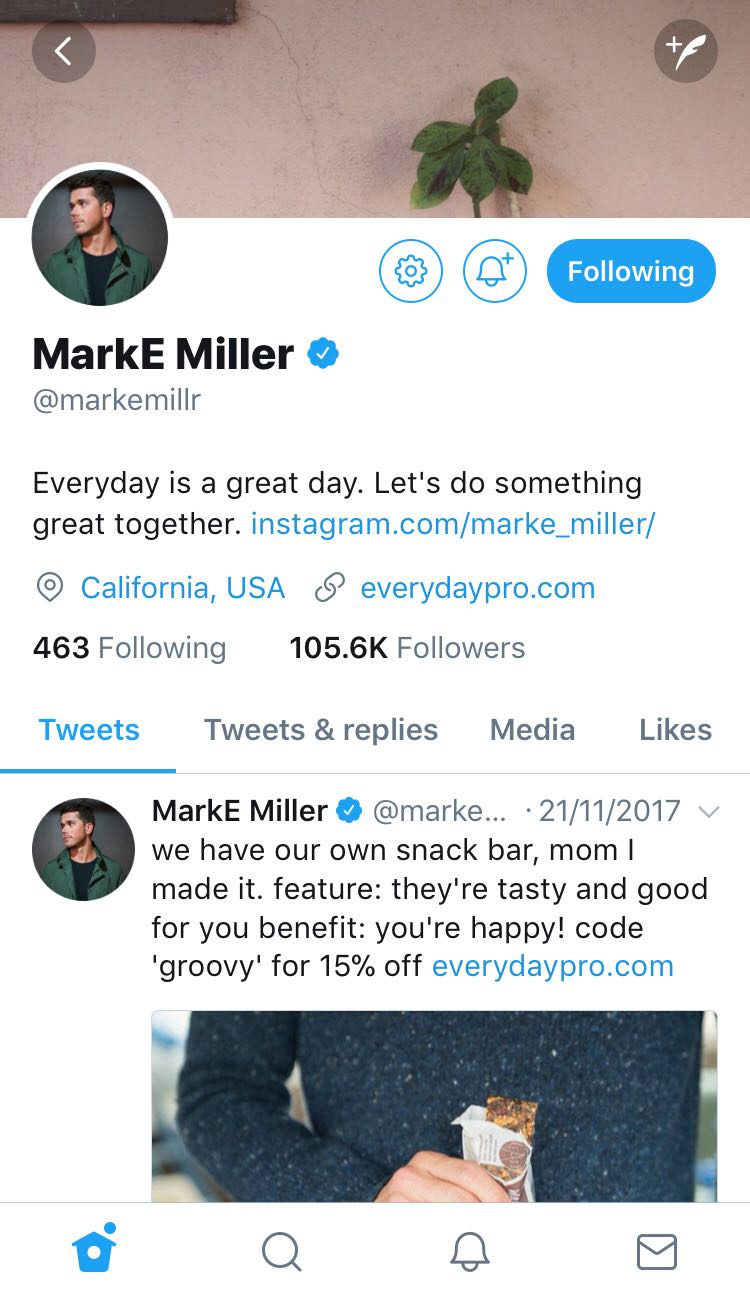The height and width of the screenshot is (1301, 750).
Task: Switch to the Likes tab
Action: pos(675,730)
